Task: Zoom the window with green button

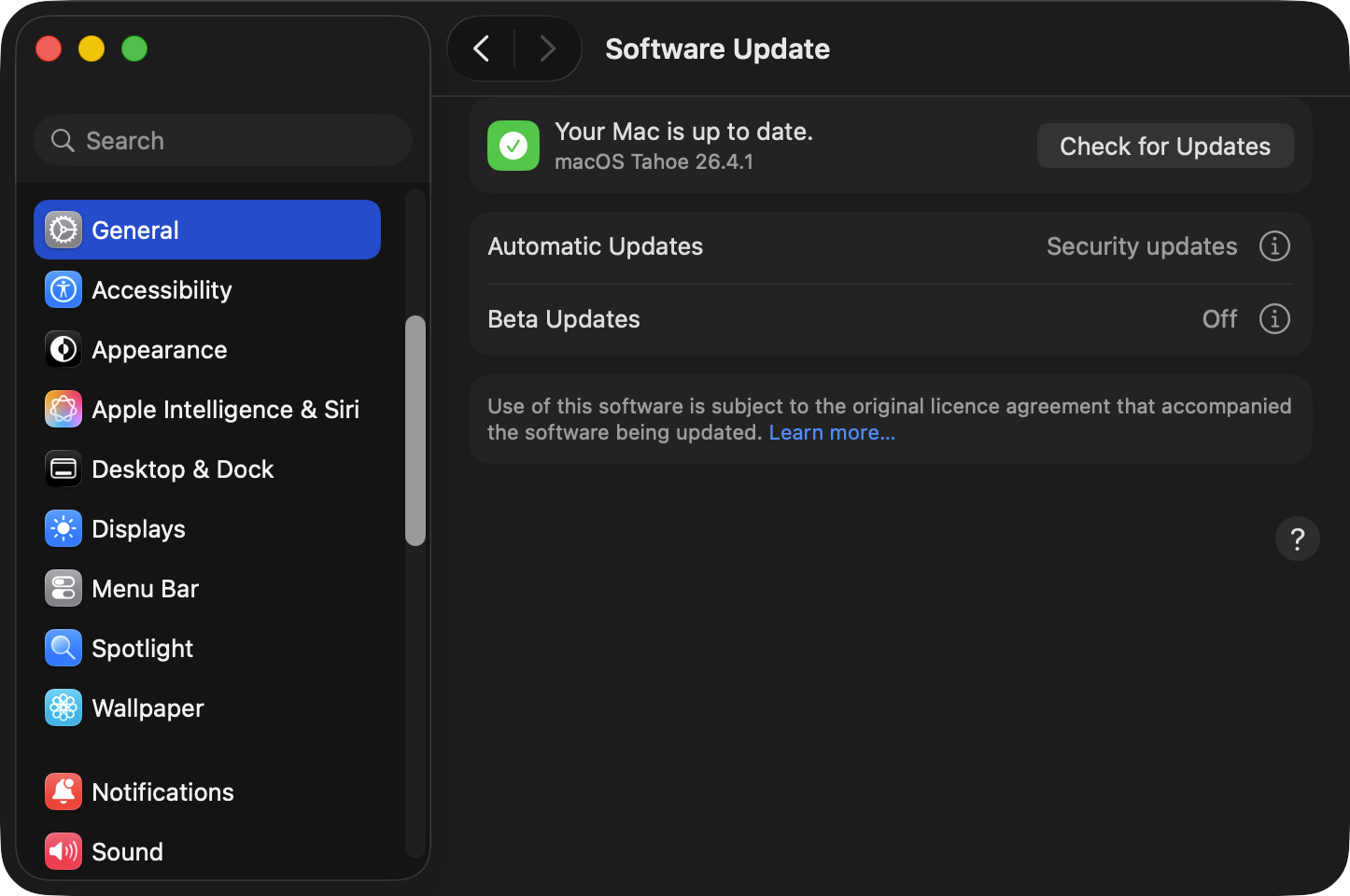Action: [134, 49]
